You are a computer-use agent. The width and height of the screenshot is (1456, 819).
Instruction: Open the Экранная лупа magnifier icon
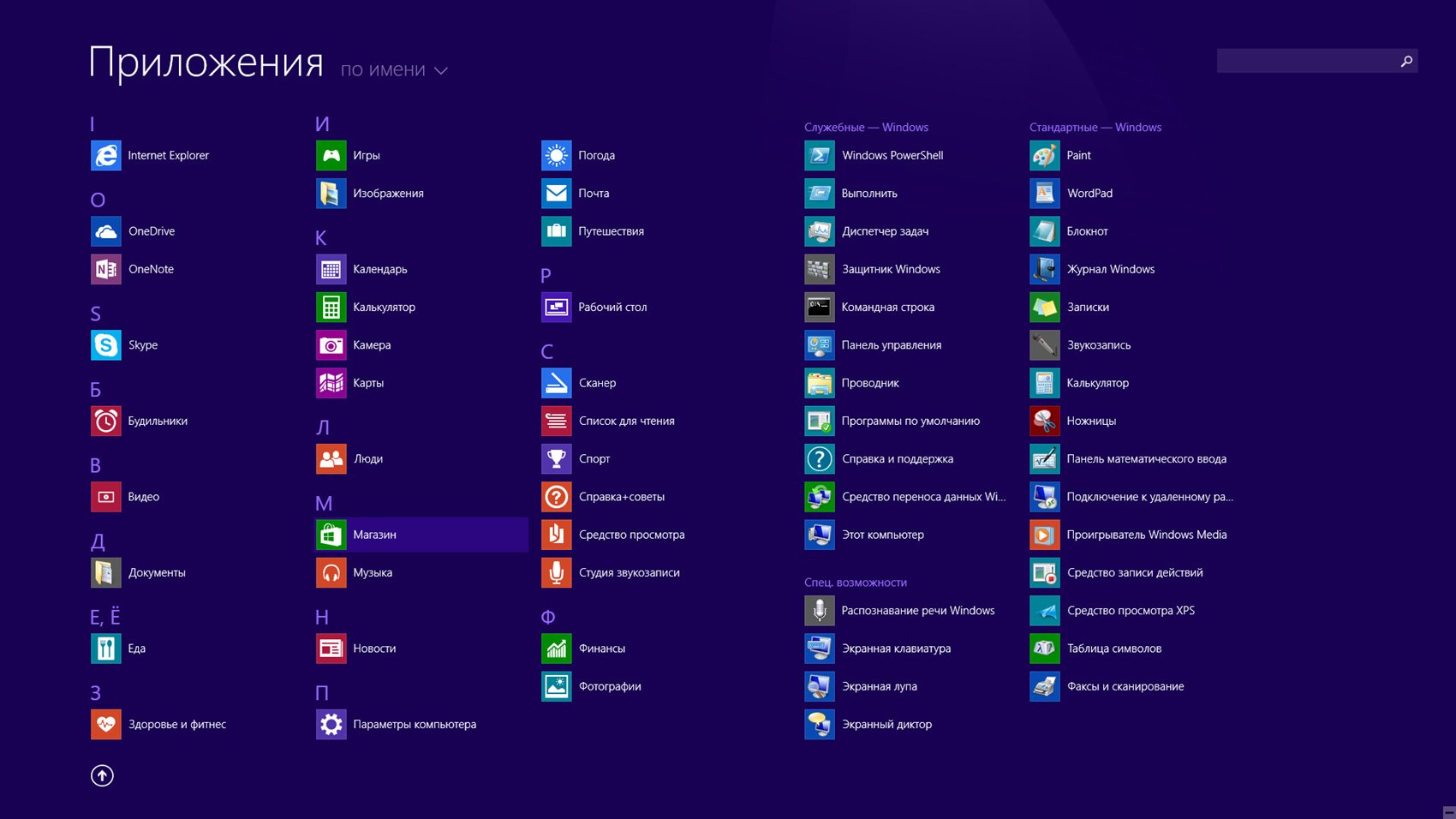coord(820,686)
